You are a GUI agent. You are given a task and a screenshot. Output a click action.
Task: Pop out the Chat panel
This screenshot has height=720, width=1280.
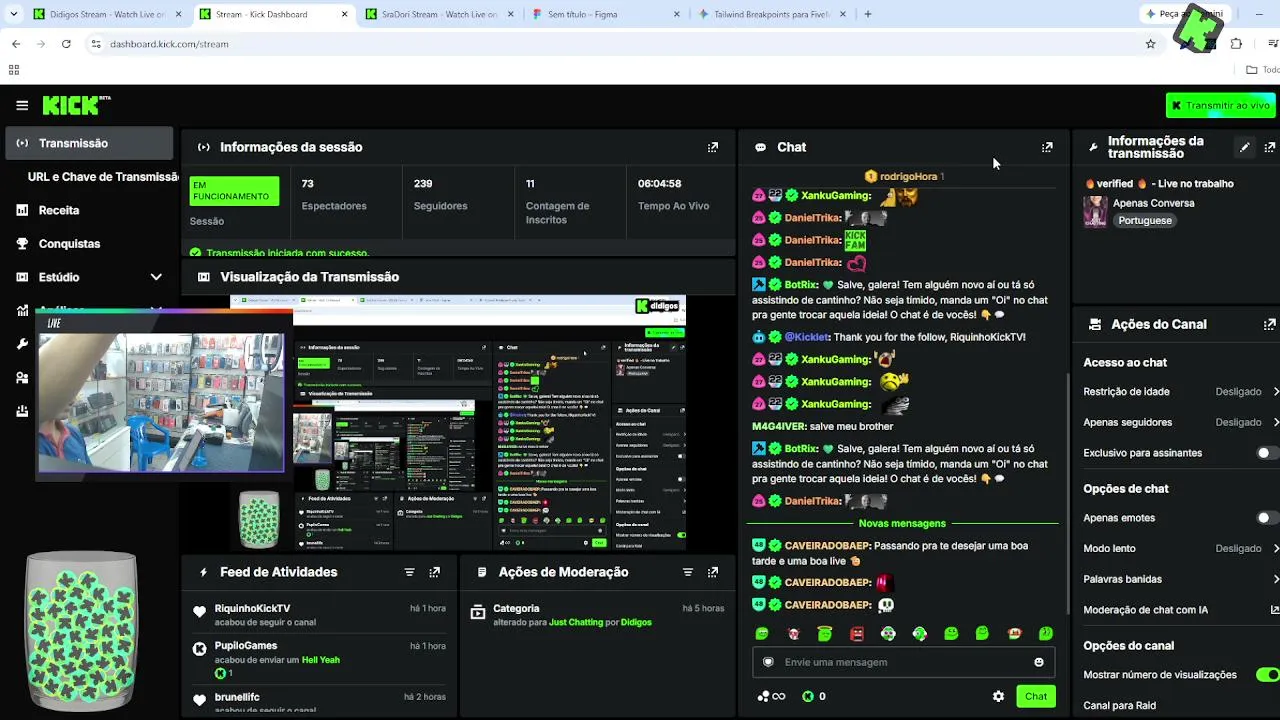pyautogui.click(x=1047, y=147)
